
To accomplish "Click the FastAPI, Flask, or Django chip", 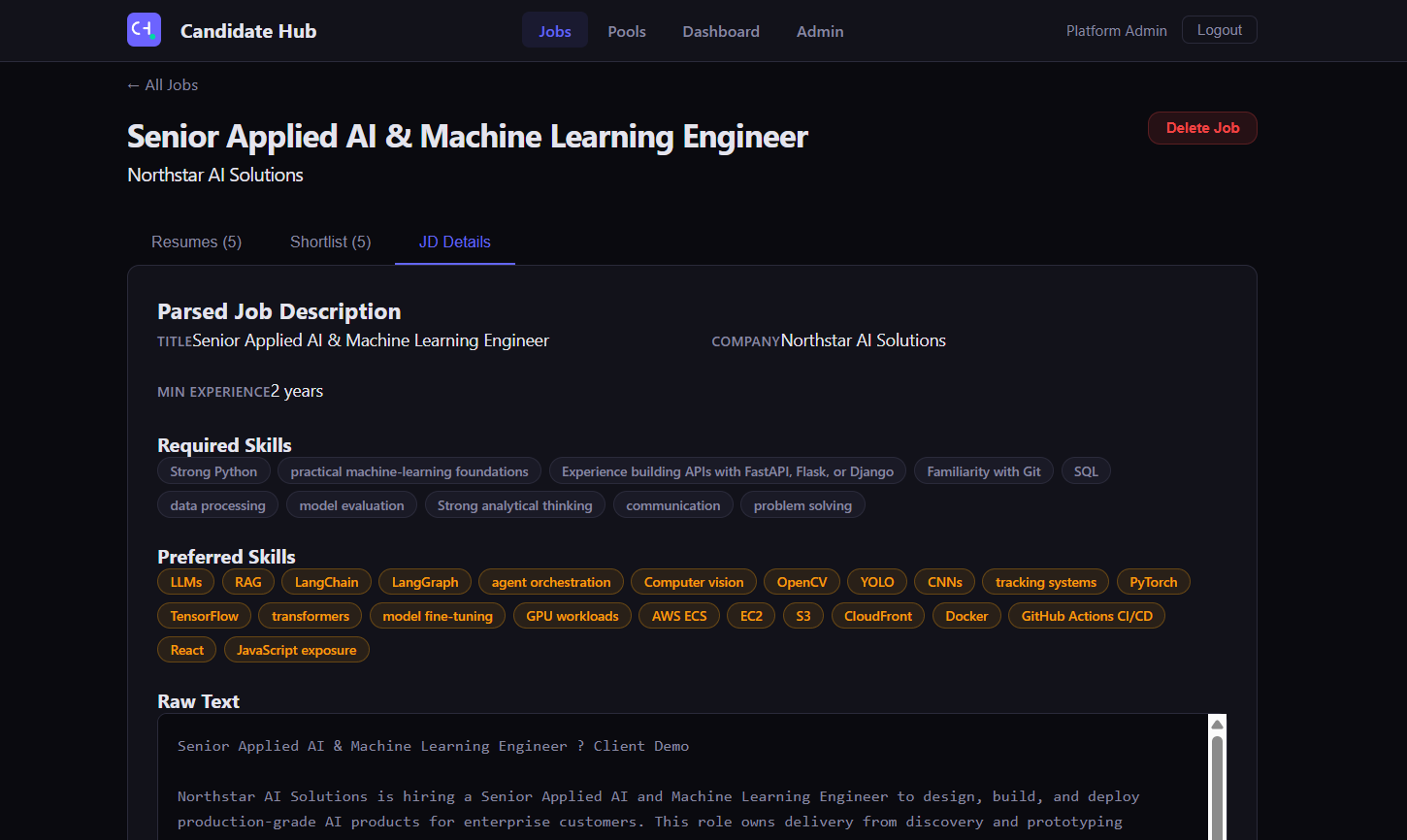I will point(728,471).
